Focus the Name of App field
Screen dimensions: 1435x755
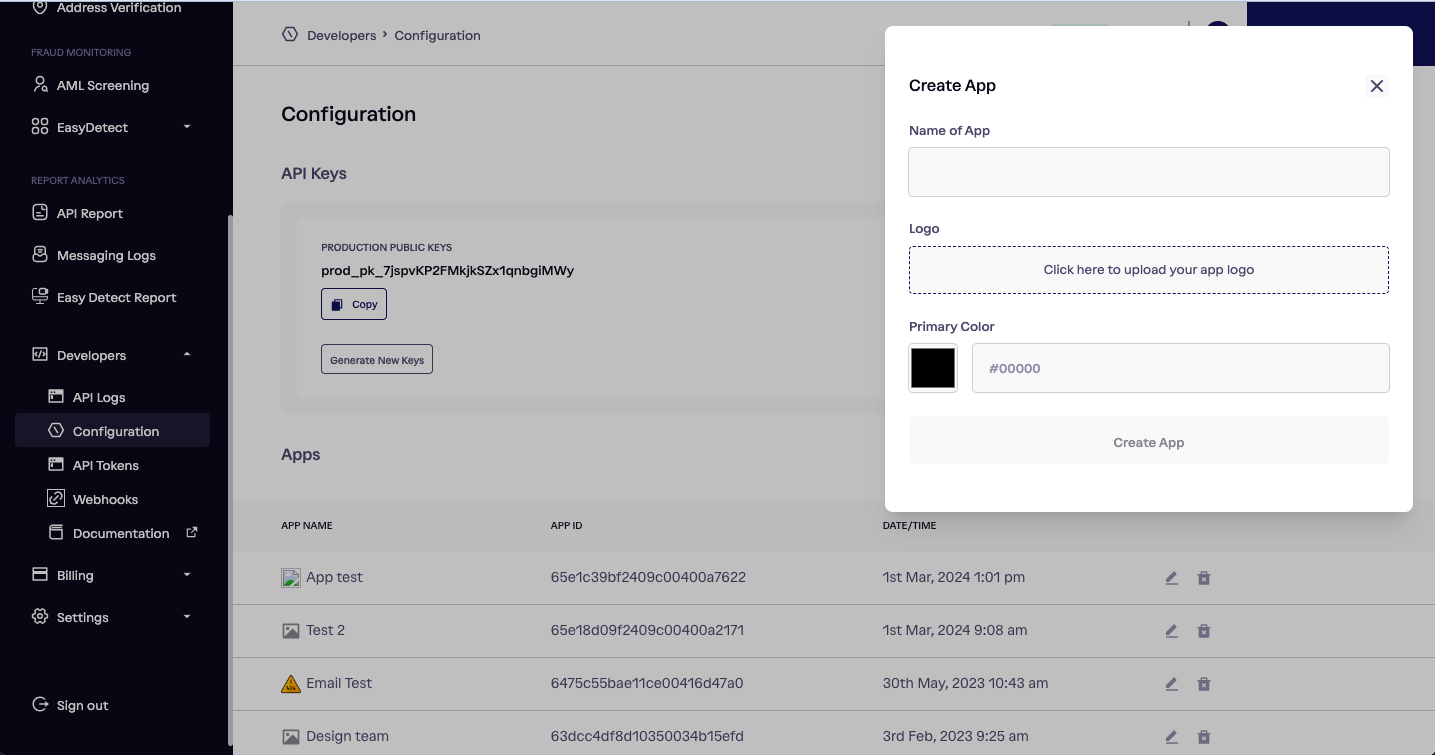click(1149, 172)
